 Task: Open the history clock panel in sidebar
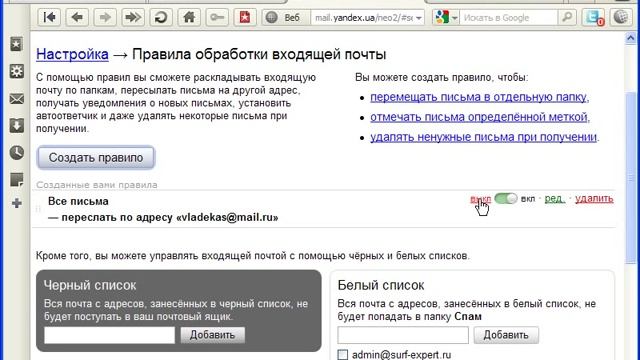[x=17, y=153]
